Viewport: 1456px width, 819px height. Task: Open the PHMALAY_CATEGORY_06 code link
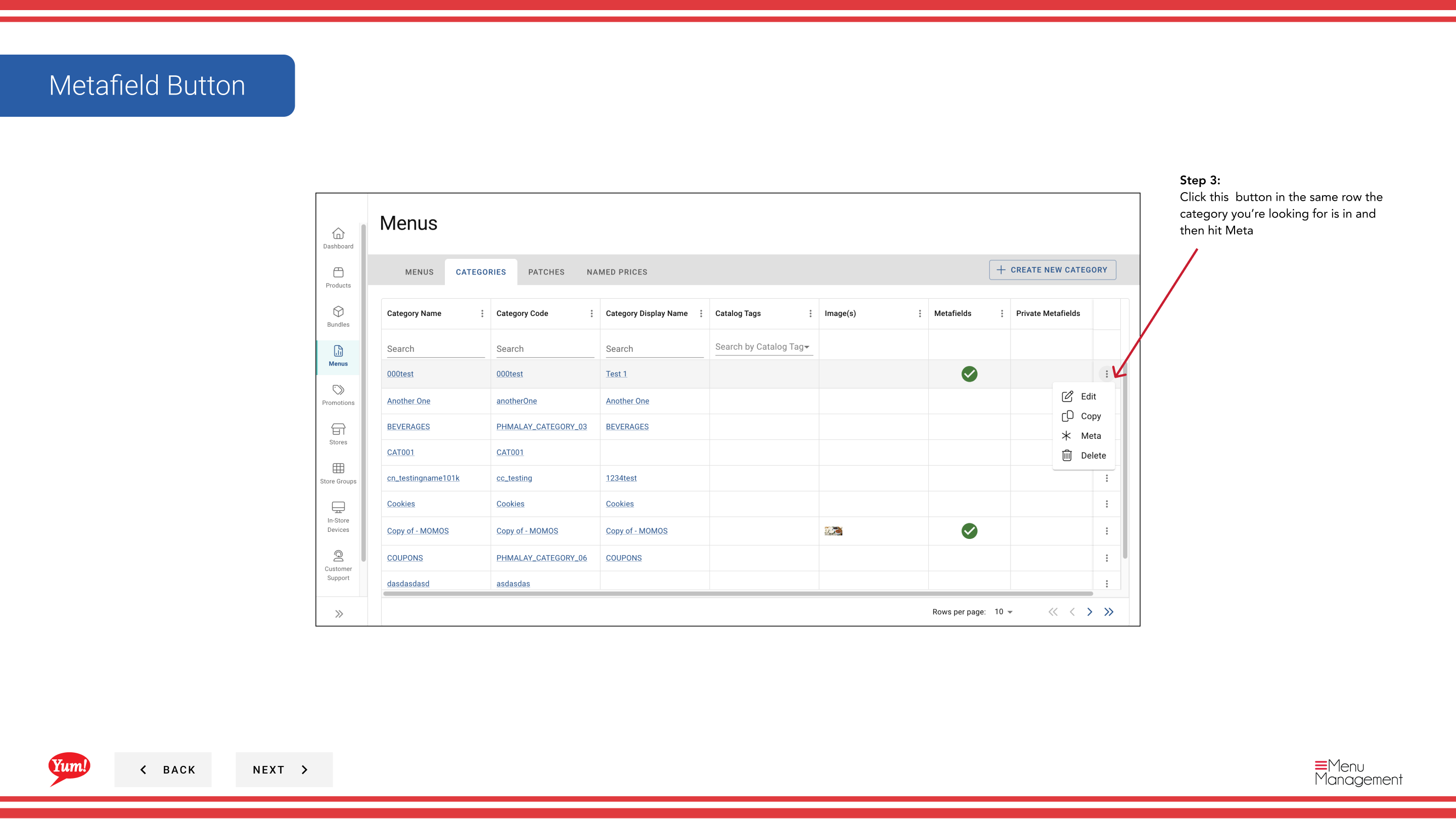(x=541, y=558)
